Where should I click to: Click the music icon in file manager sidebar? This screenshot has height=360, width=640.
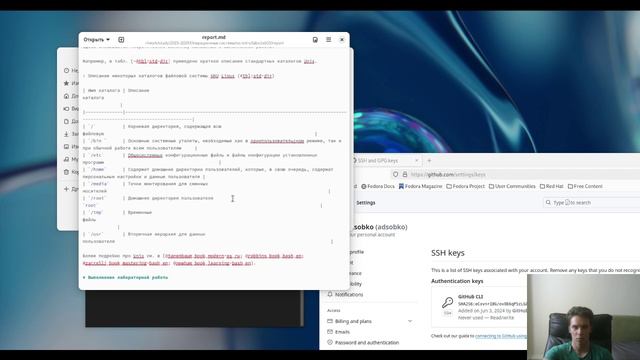[x=66, y=159]
